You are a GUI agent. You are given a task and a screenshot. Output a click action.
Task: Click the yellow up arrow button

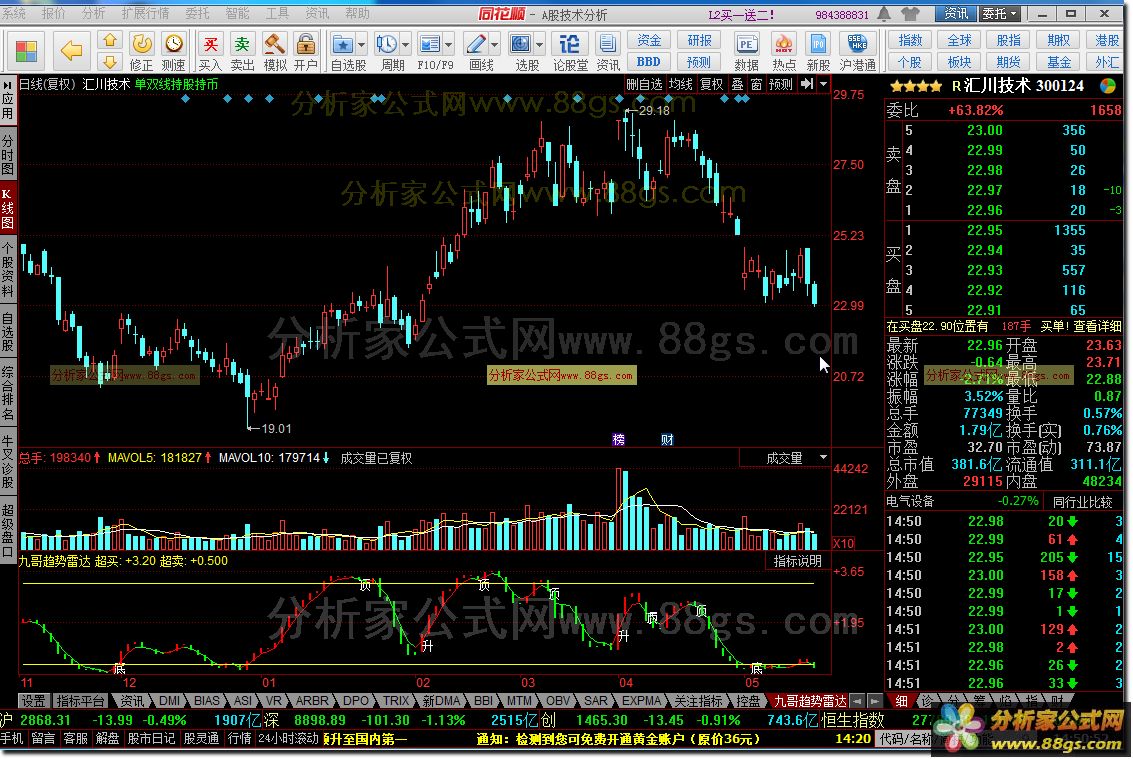(110, 40)
